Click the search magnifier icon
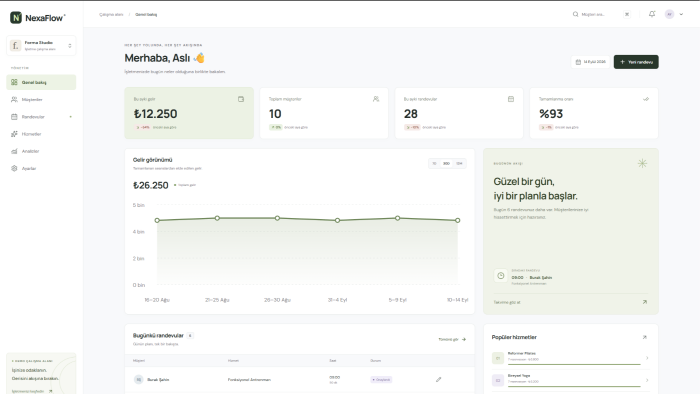This screenshot has width=700, height=394. pyautogui.click(x=575, y=14)
